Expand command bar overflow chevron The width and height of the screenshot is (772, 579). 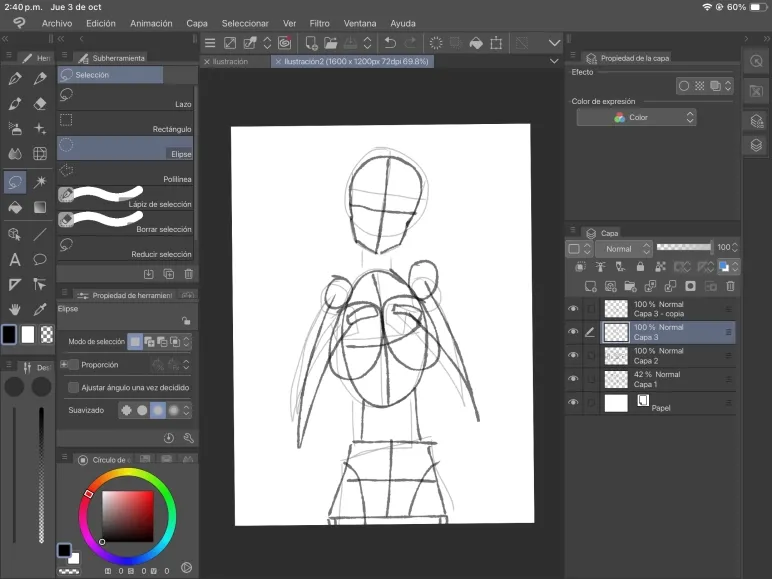pos(554,43)
